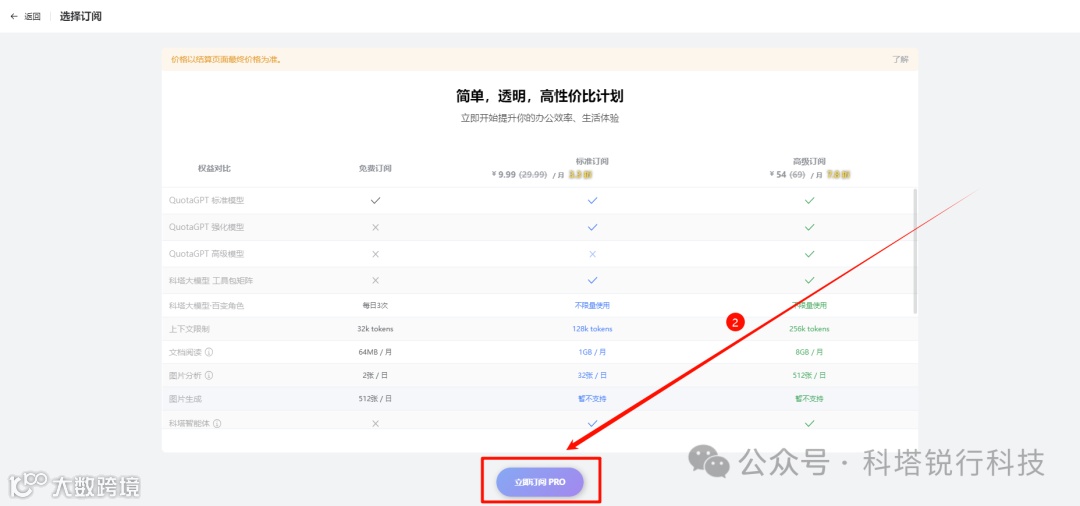
Task: Go back using the 返回 arrow
Action: point(14,17)
